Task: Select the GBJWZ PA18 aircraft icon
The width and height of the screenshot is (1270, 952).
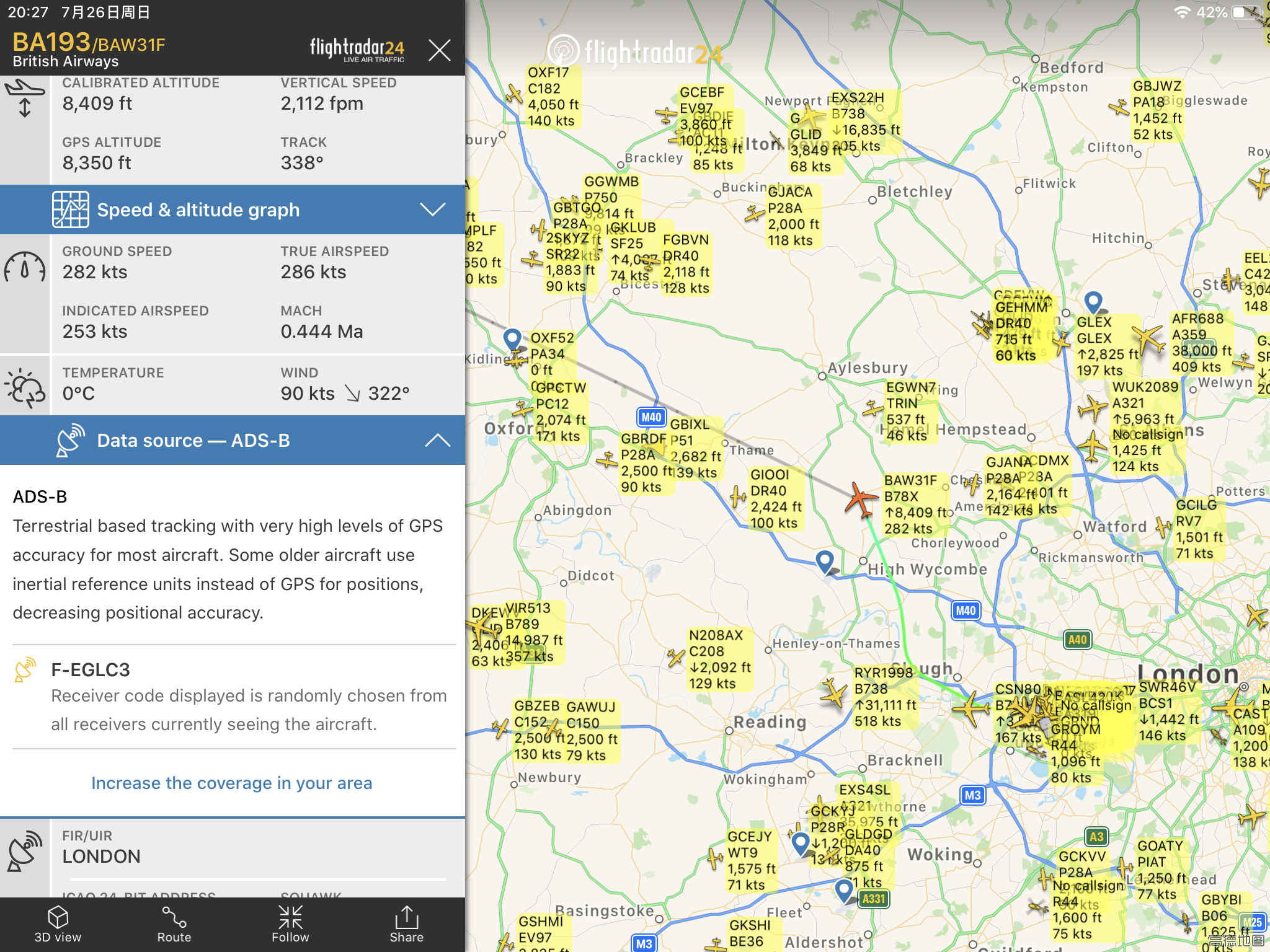Action: pos(1119,108)
